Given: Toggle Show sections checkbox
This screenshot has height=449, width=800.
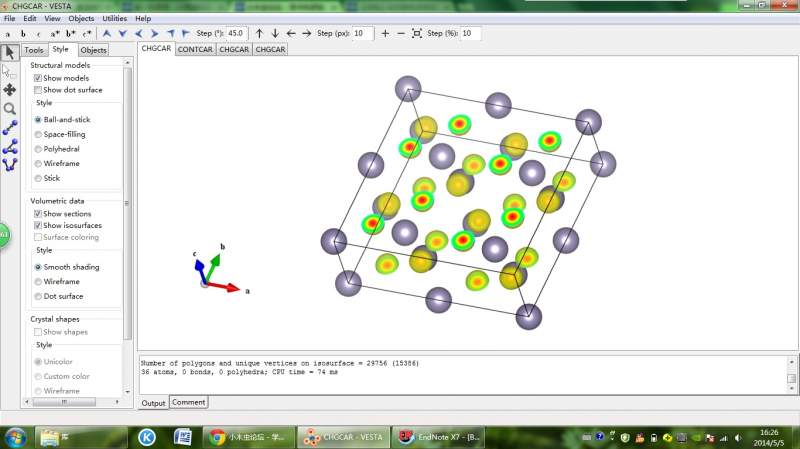Looking at the screenshot, I should click(x=38, y=214).
